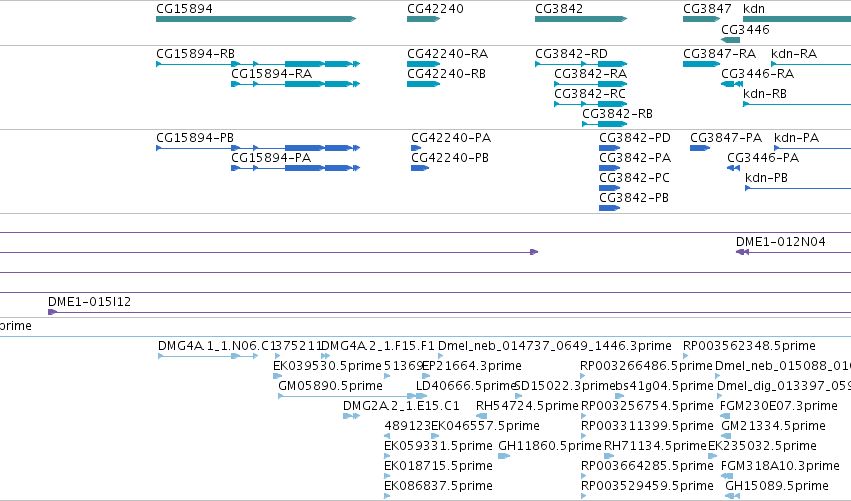Click the CG15894-PB protein label
This screenshot has width=851, height=501.
[x=195, y=138]
